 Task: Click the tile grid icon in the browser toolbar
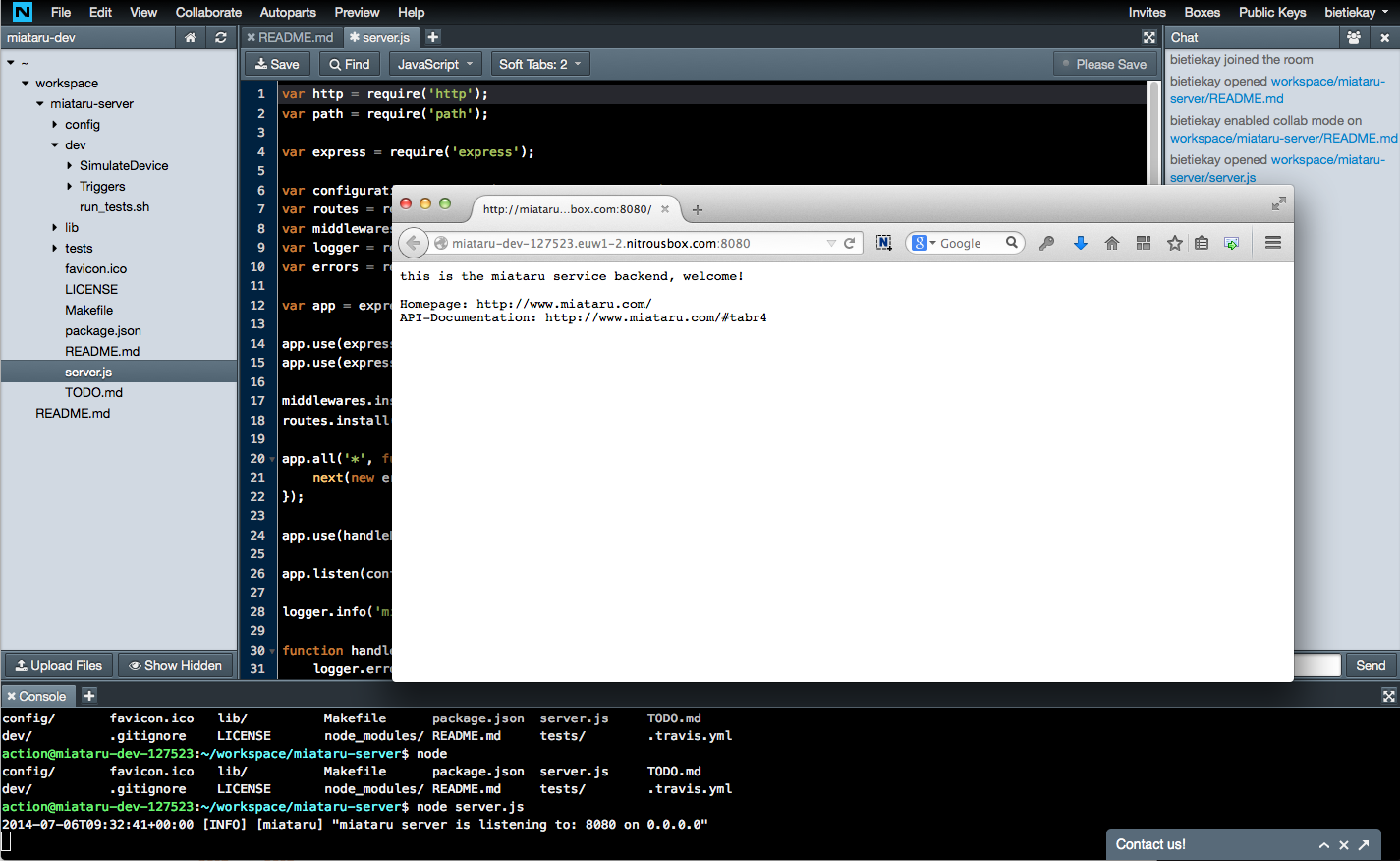point(1144,243)
